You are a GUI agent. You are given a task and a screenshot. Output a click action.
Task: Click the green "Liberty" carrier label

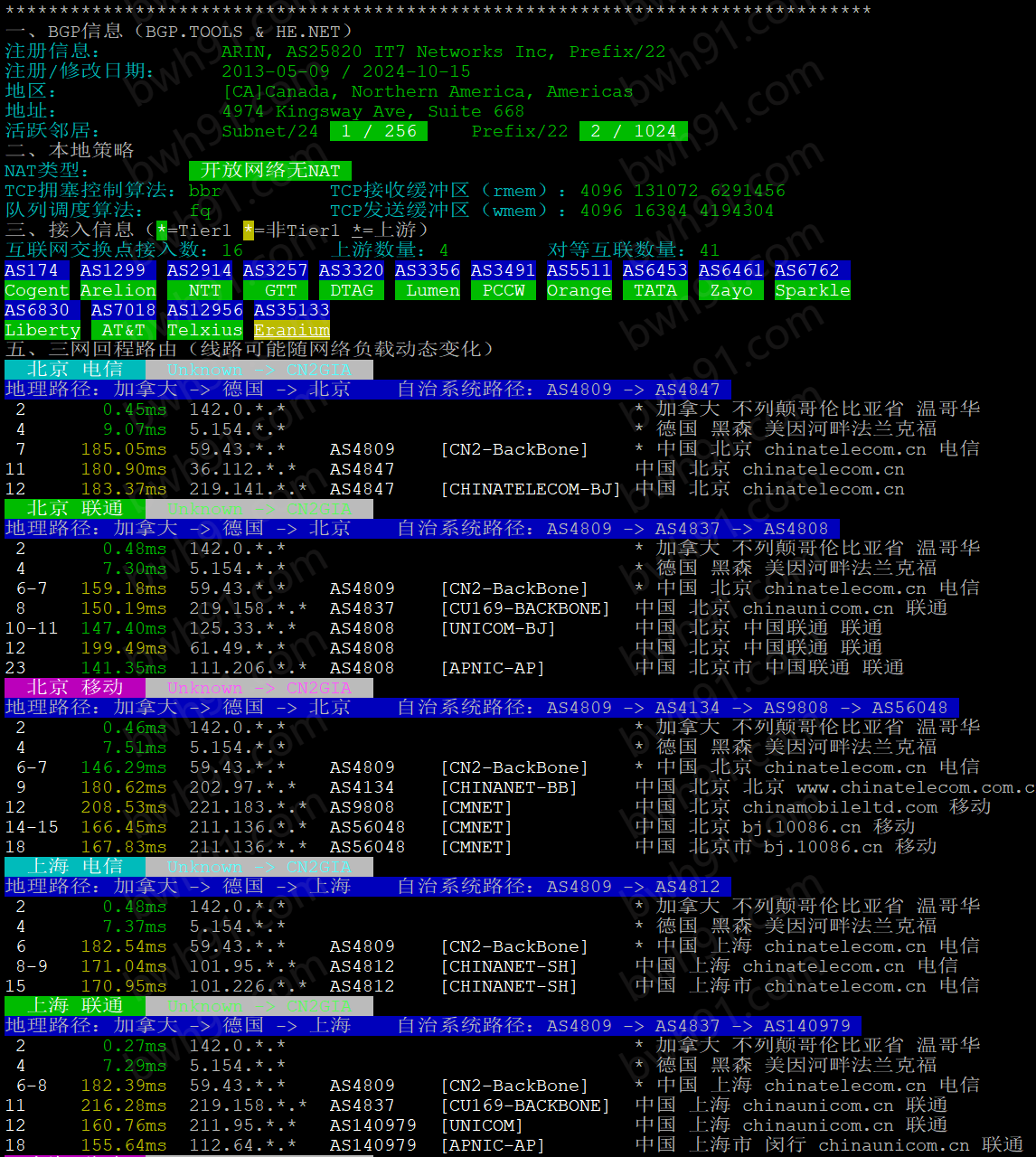point(42,330)
